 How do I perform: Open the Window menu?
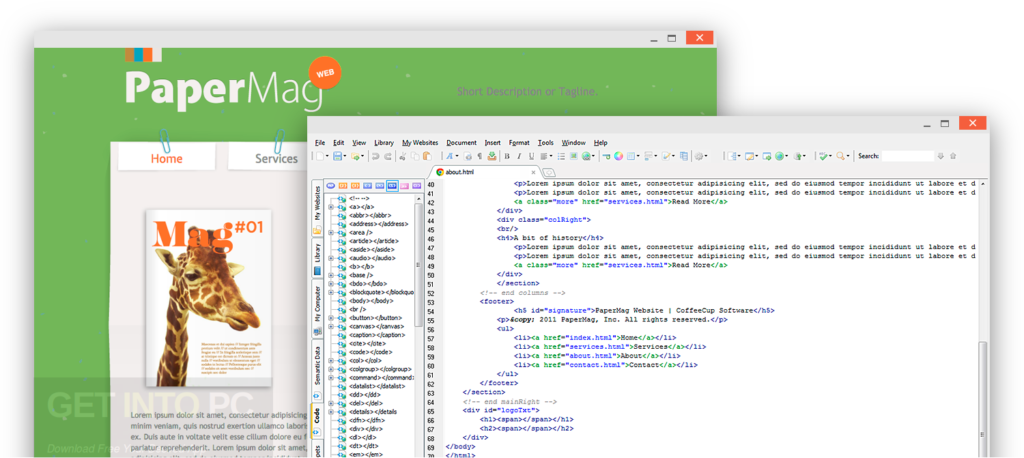[x=573, y=142]
